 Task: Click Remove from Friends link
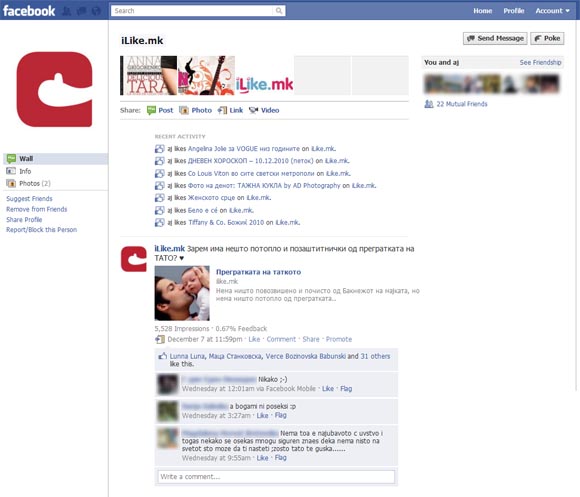coord(37,209)
